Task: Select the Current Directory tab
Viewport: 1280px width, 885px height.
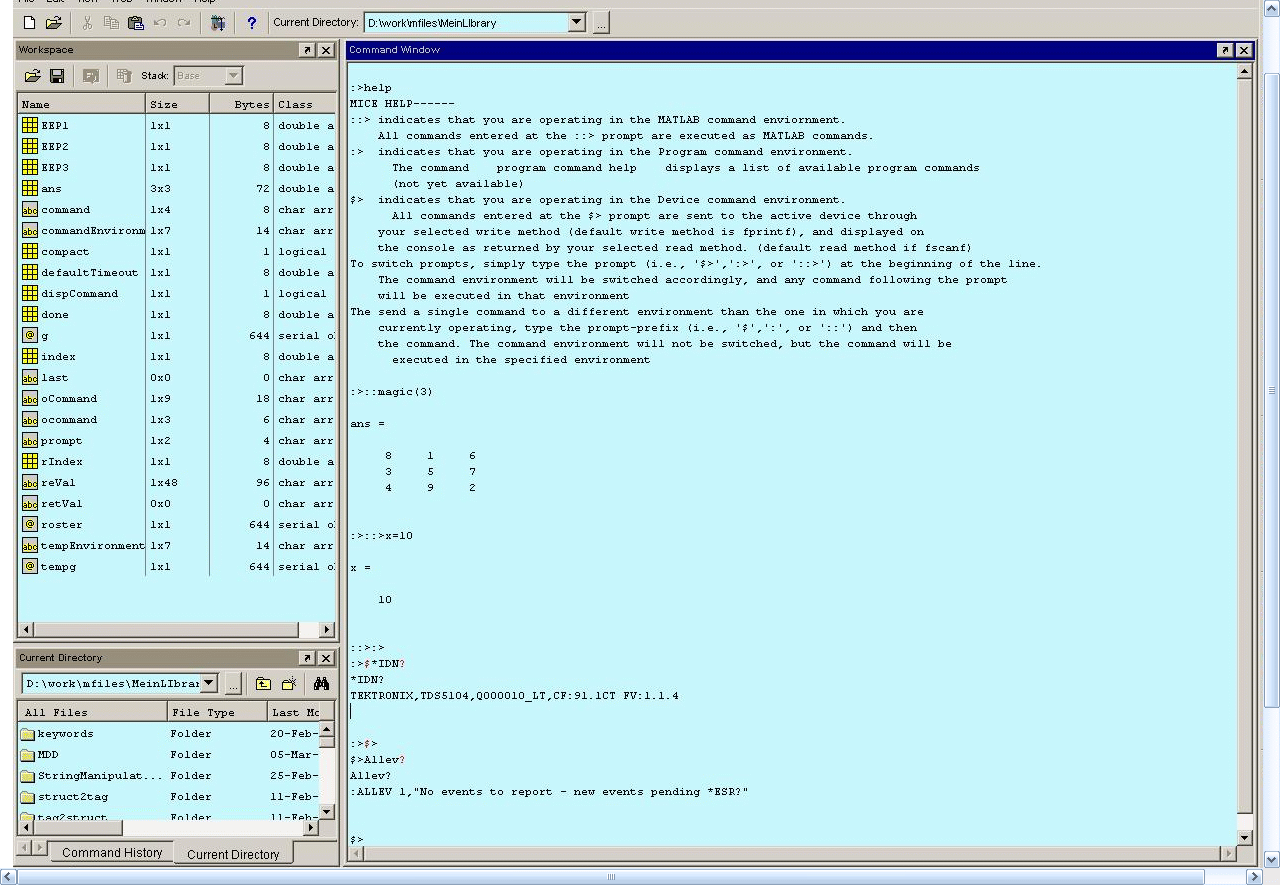Action: click(233, 854)
